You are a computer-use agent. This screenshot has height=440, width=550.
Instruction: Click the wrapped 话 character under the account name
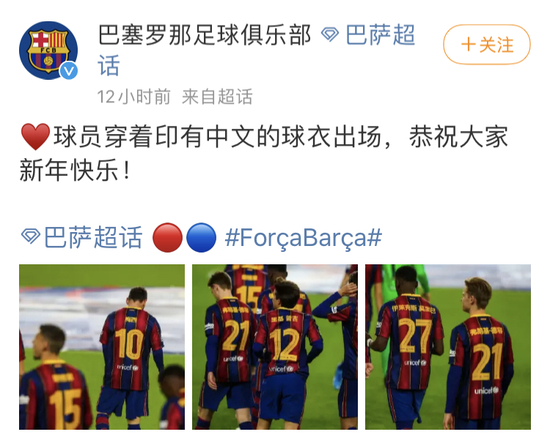click(x=109, y=66)
